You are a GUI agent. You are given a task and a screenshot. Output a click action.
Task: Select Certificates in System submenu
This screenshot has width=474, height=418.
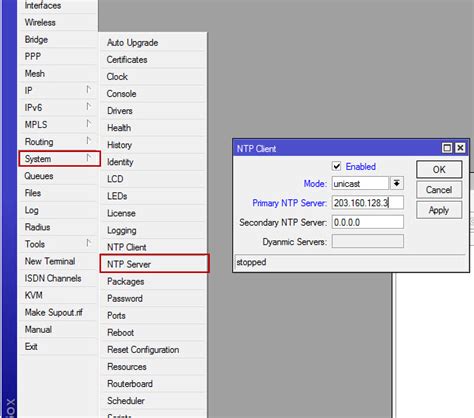point(153,60)
